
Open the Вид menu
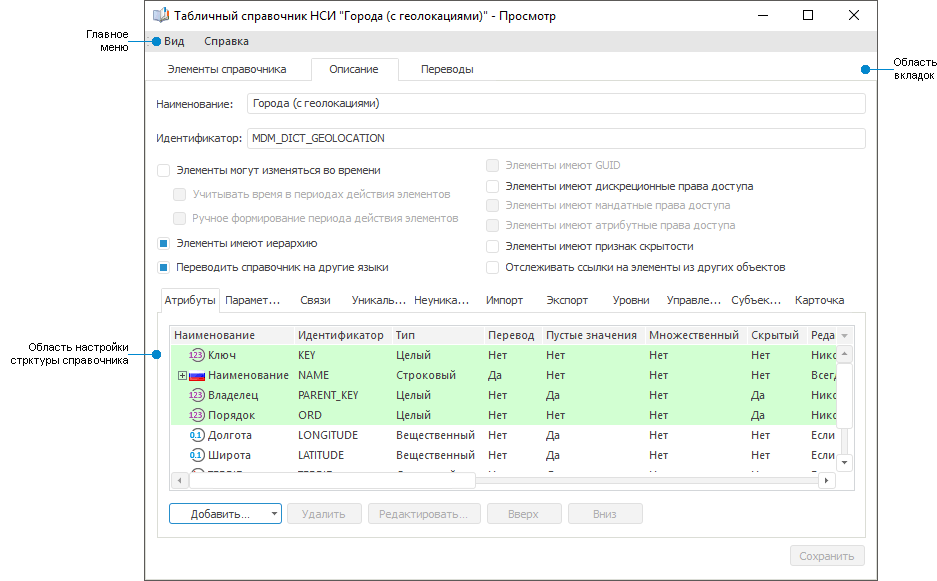tap(174, 41)
